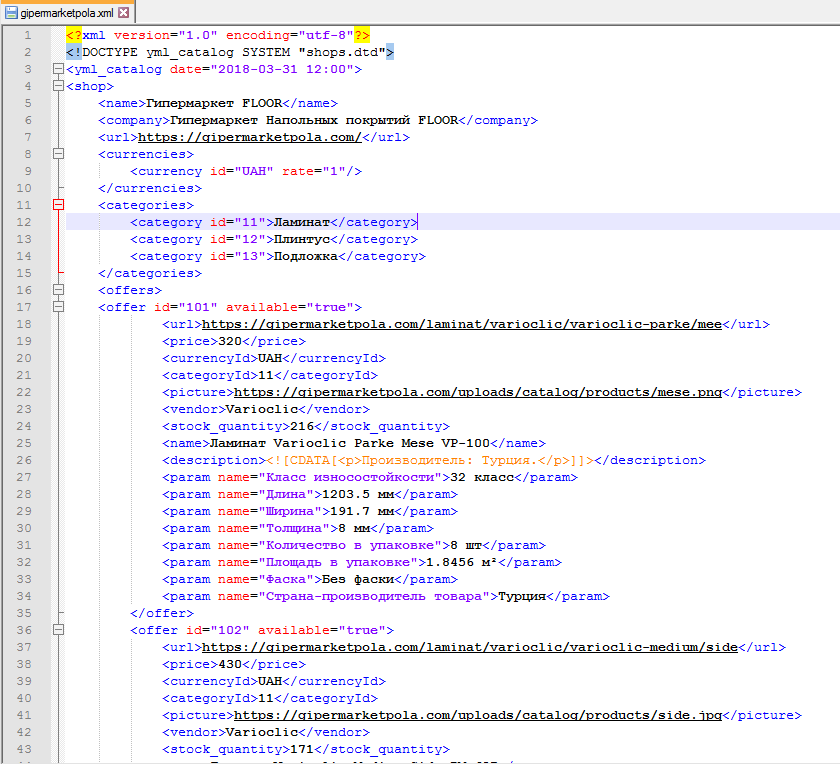Image resolution: width=840 pixels, height=764 pixels.
Task: Open the gipermarketpola.com shop url link
Action: [250, 137]
